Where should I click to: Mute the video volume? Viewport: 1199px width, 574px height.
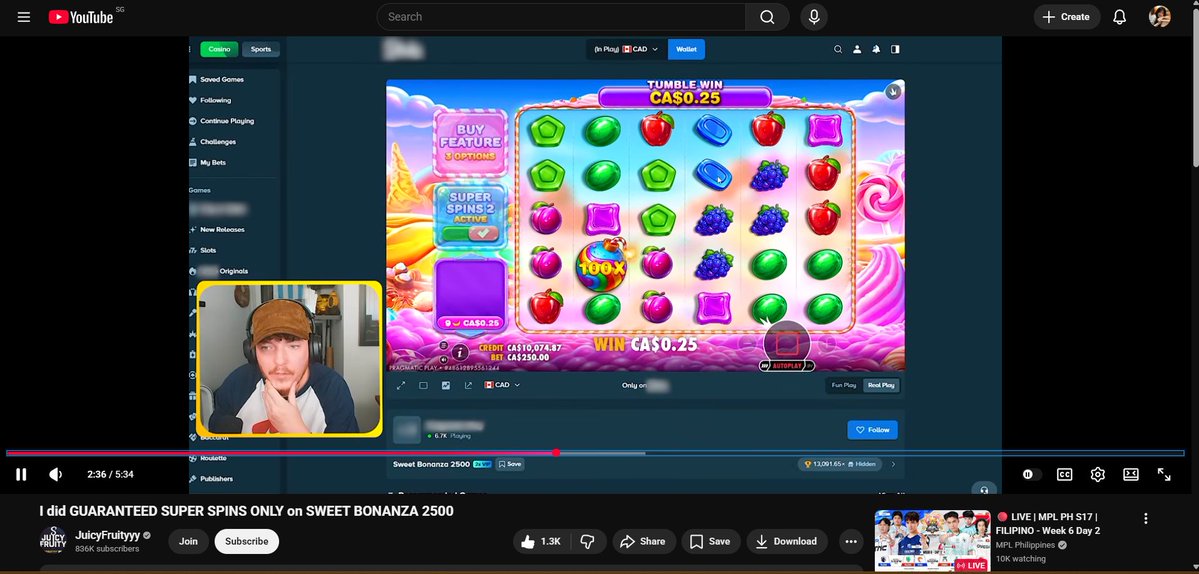pyautogui.click(x=56, y=475)
